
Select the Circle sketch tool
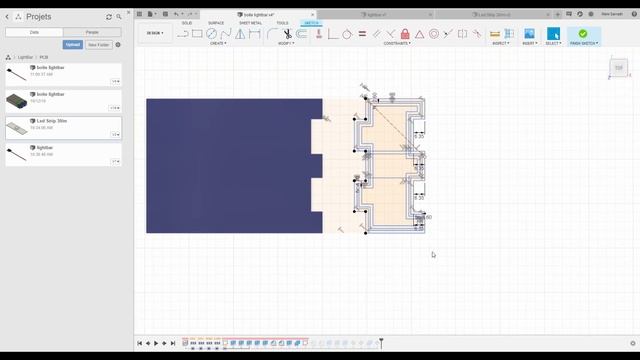point(211,34)
